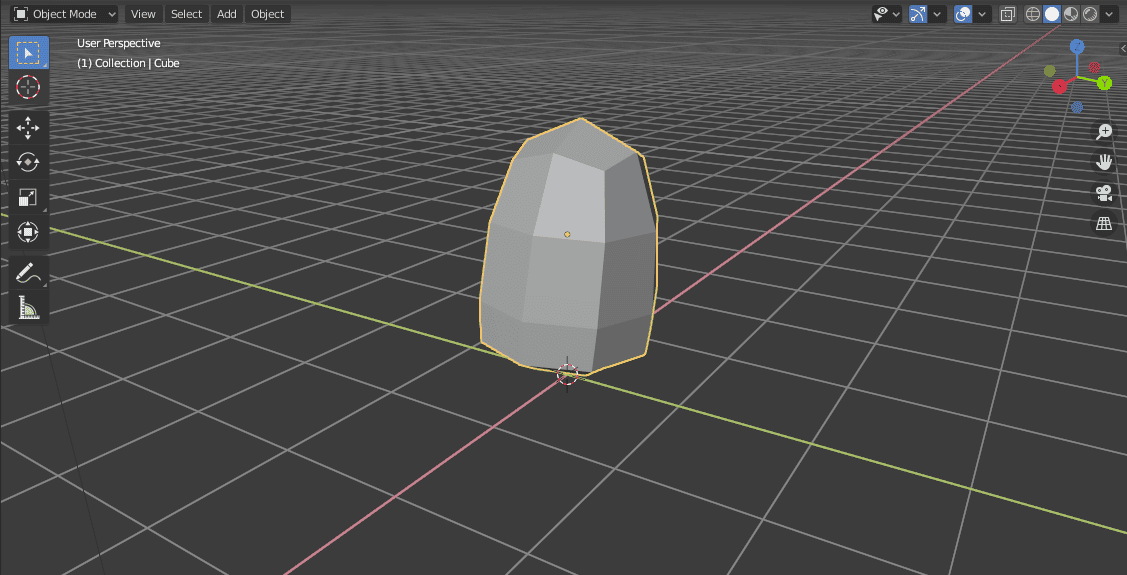
Task: Click the Cube's orange origin point
Action: click(567, 234)
